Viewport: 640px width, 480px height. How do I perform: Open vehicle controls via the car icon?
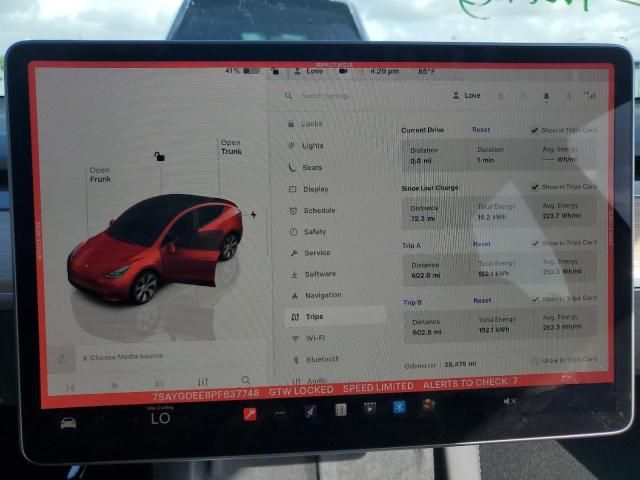point(68,422)
